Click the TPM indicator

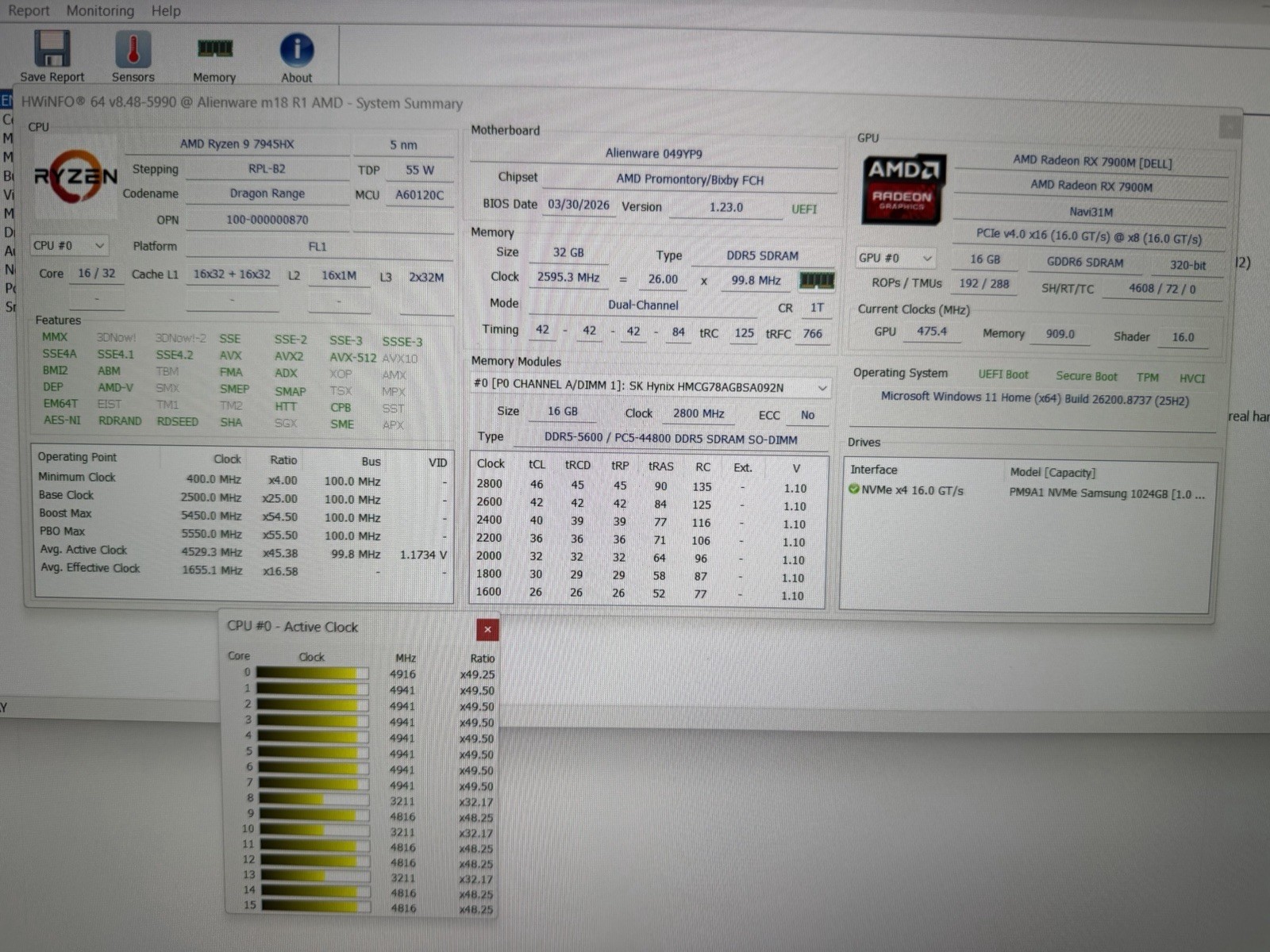(1147, 378)
